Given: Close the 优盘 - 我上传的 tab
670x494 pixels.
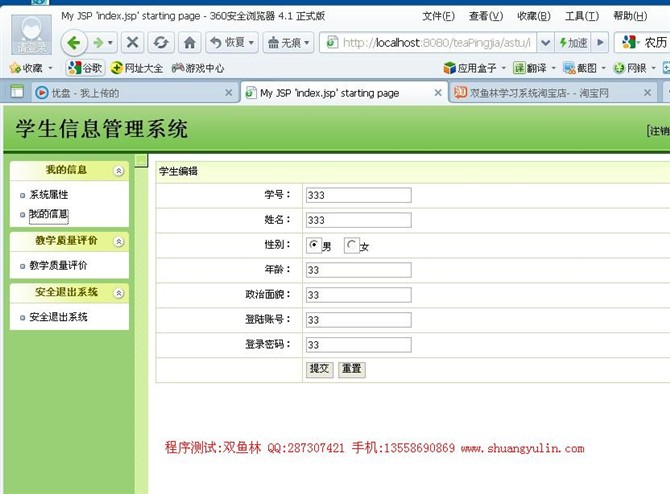Looking at the screenshot, I should [229, 93].
